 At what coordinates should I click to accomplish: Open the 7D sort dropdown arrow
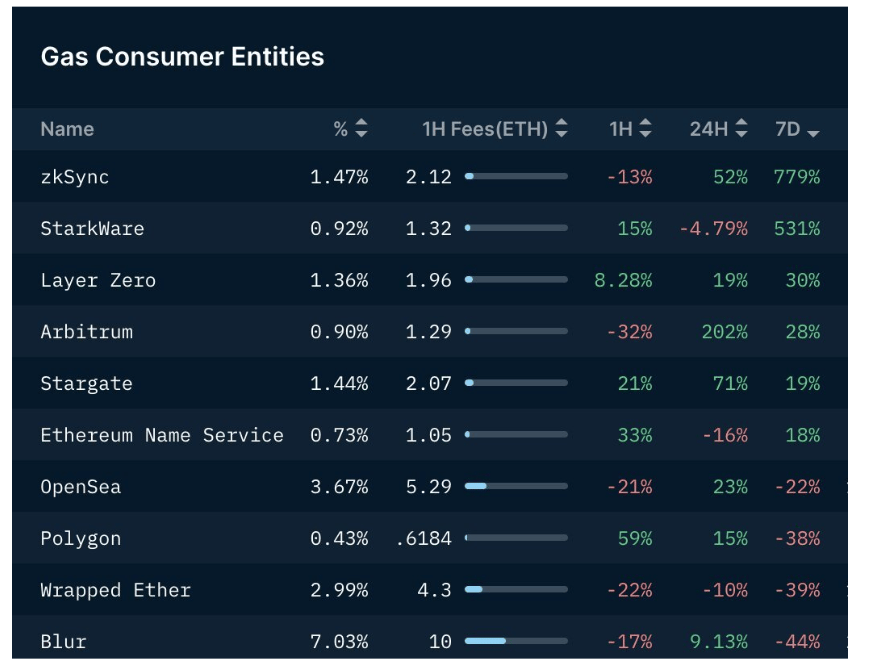click(x=813, y=131)
